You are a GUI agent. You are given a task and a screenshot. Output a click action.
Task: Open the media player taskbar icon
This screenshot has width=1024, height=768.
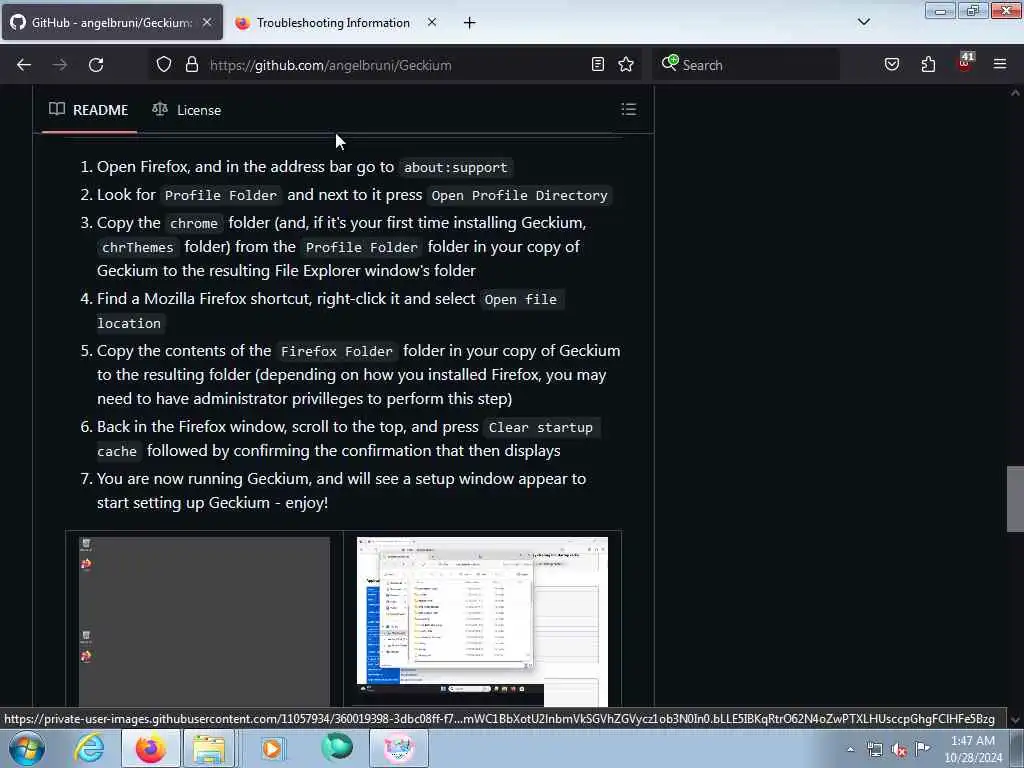[272, 748]
